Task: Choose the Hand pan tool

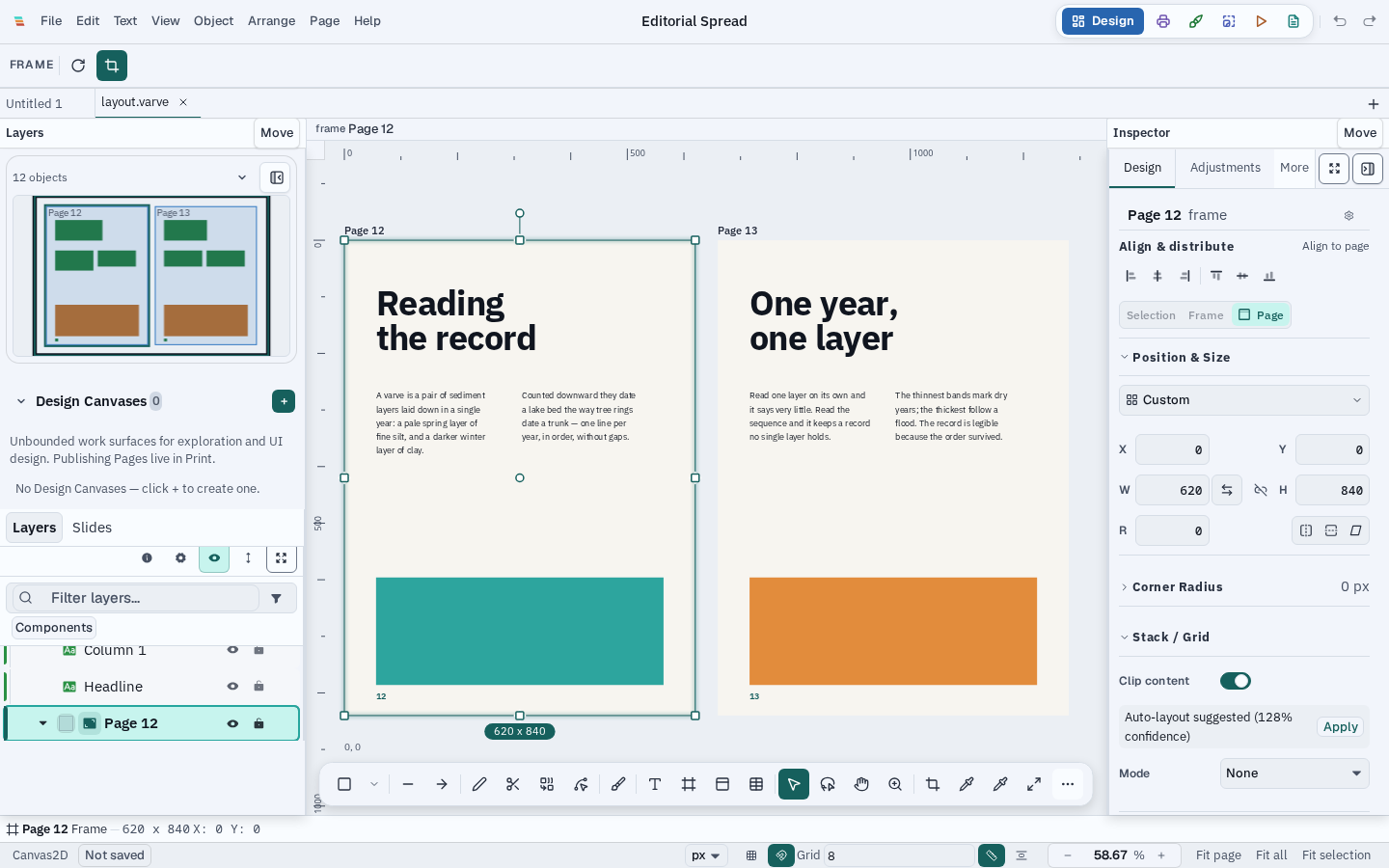Action: tap(861, 784)
